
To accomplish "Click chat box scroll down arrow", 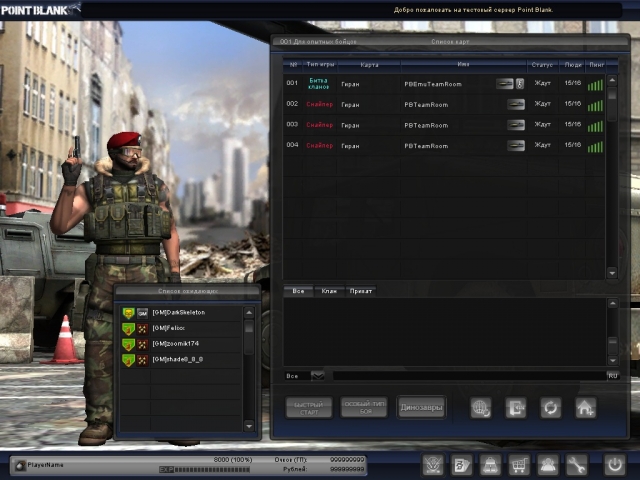I will tap(613, 360).
